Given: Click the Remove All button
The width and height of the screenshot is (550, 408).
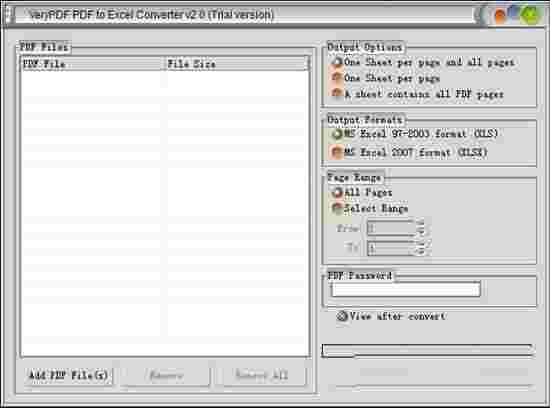Looking at the screenshot, I should [x=262, y=375].
